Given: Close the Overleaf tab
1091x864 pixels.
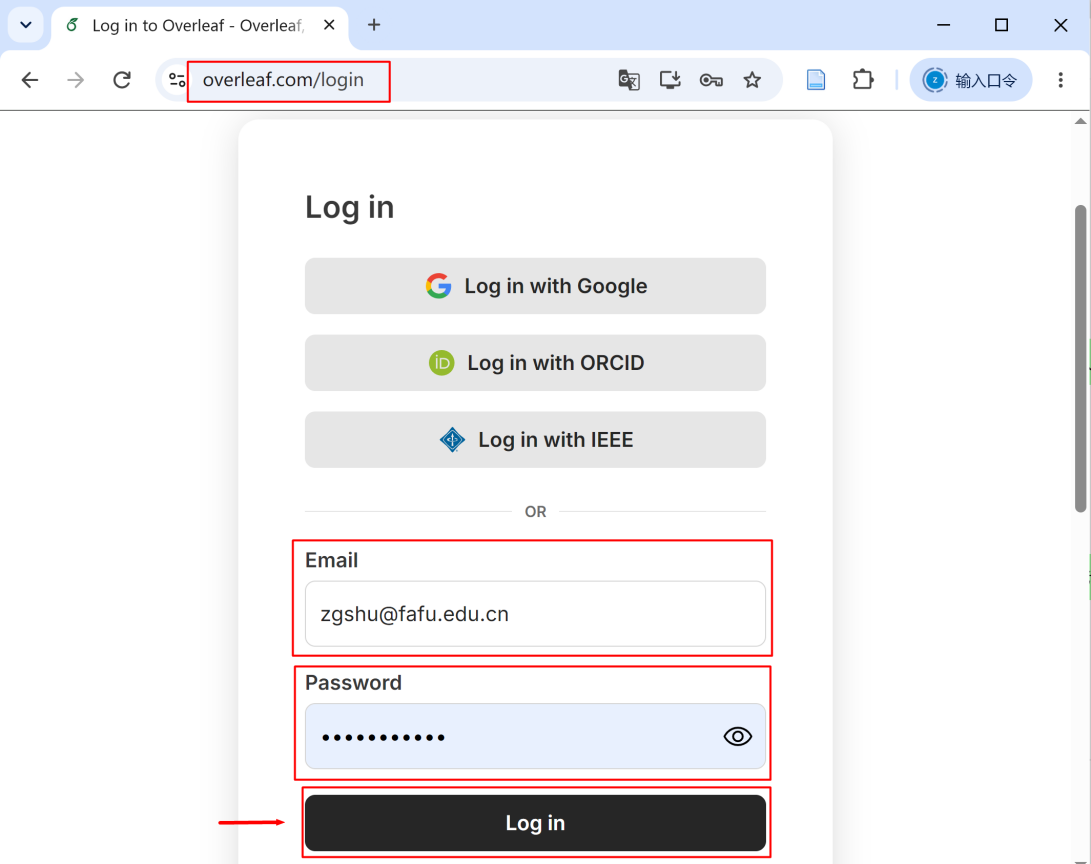Looking at the screenshot, I should [x=329, y=25].
